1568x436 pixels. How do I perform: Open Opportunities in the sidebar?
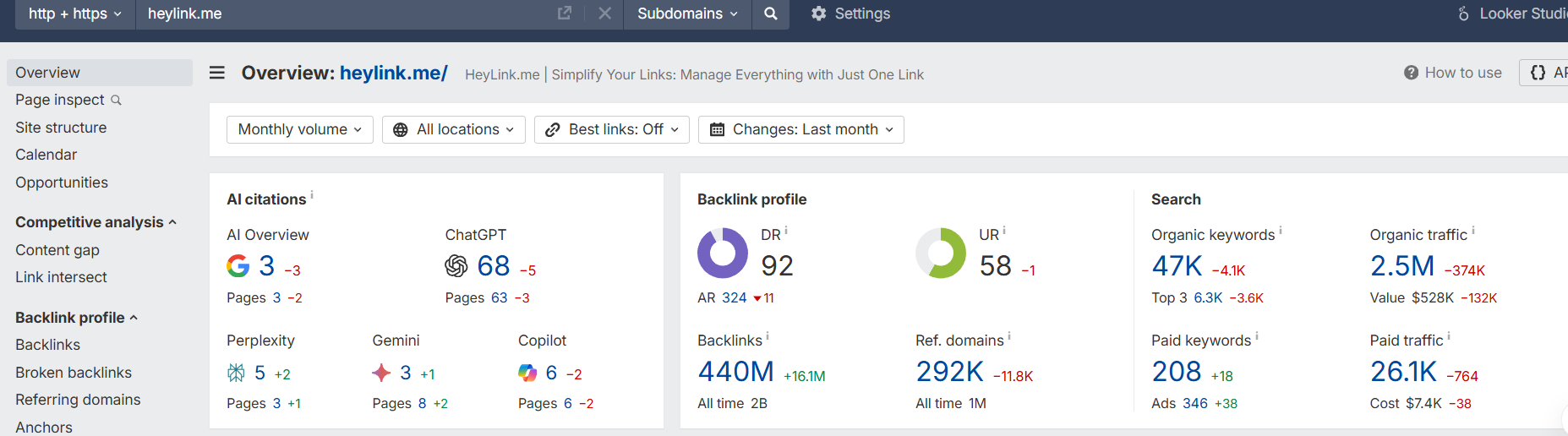tap(62, 183)
